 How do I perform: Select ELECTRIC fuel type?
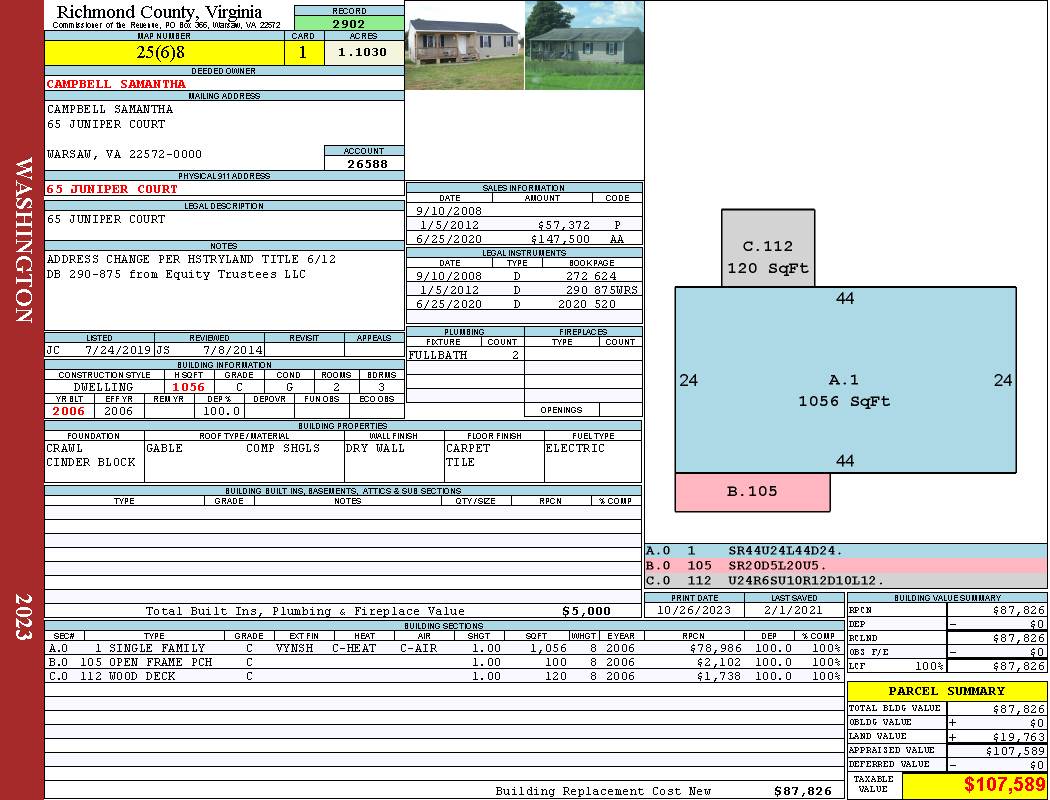tap(575, 448)
